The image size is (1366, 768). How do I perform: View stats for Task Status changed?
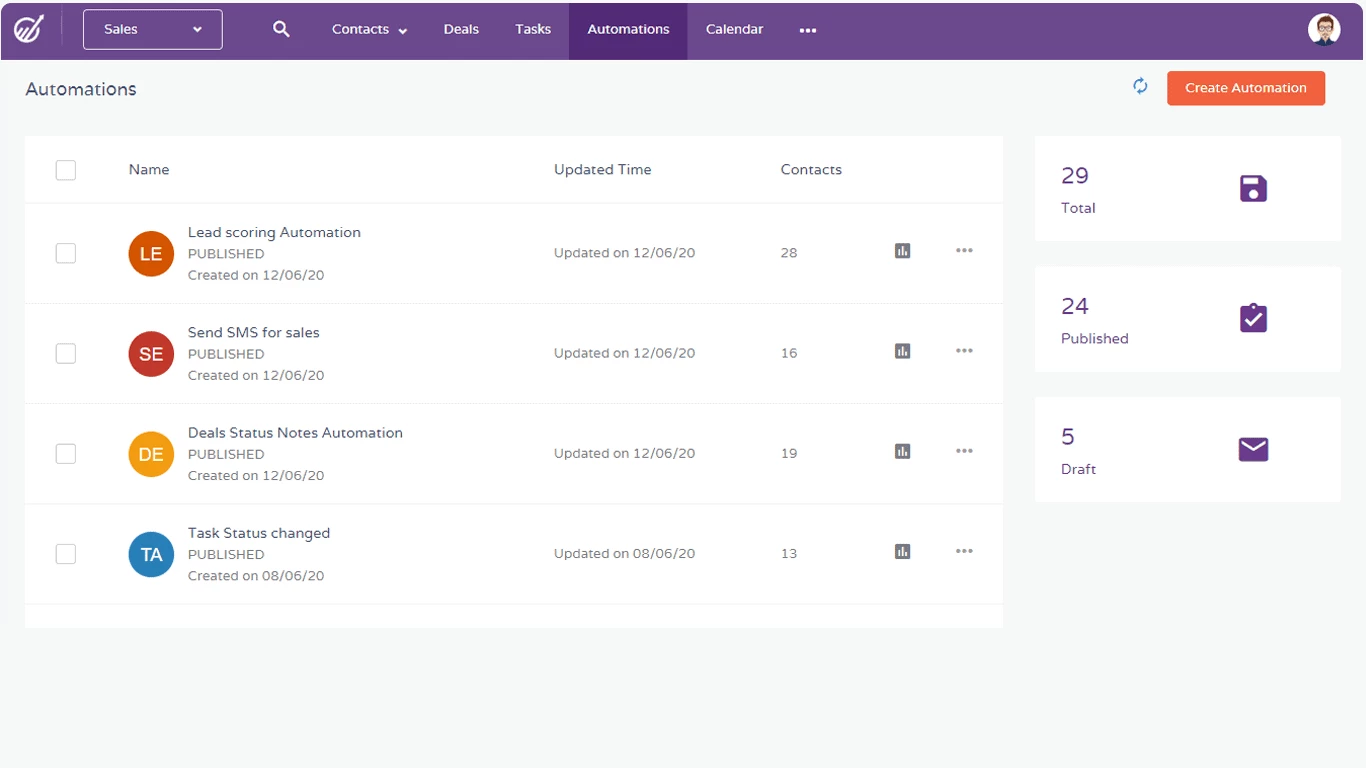[902, 551]
